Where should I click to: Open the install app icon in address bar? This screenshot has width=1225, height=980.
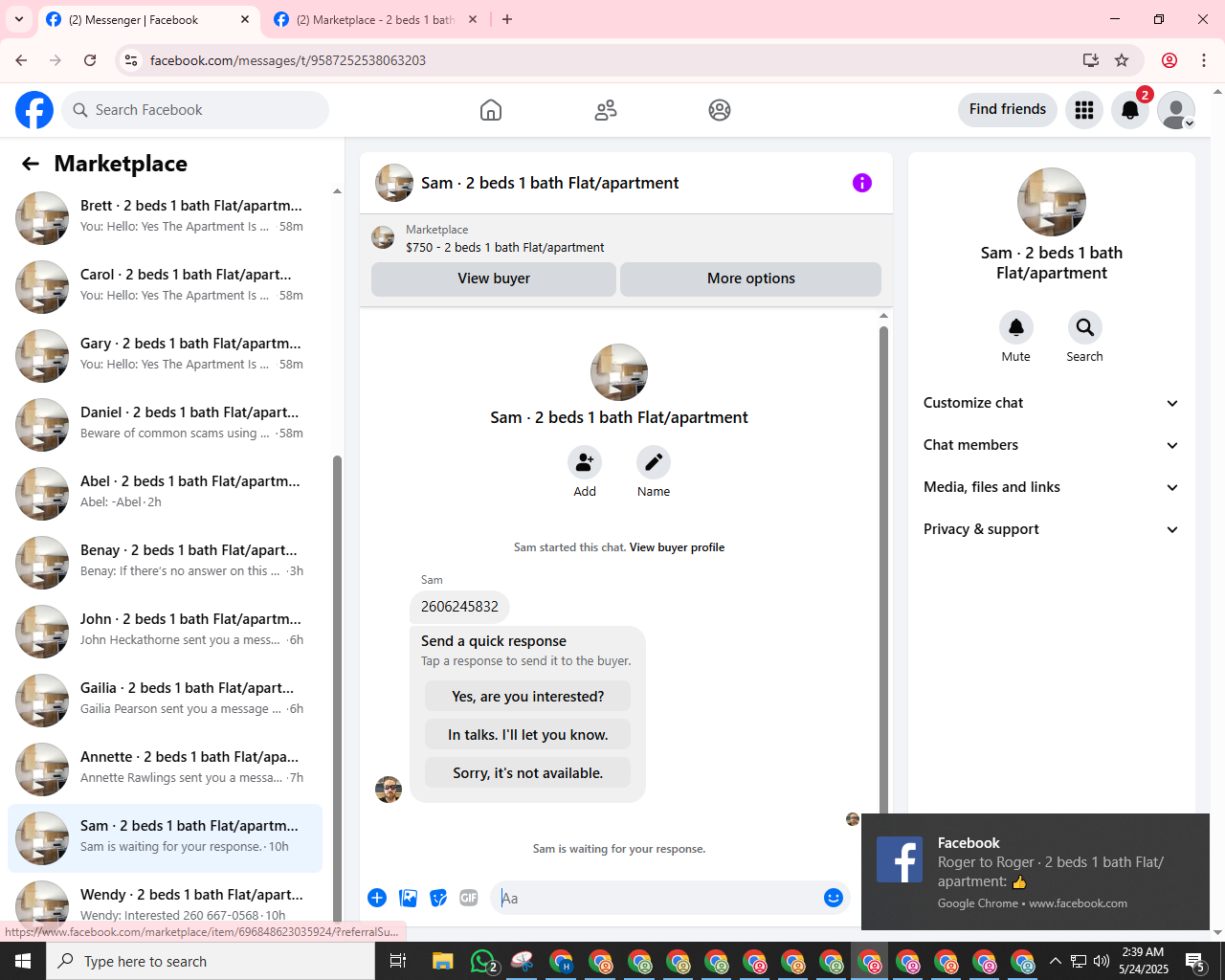coord(1091,60)
